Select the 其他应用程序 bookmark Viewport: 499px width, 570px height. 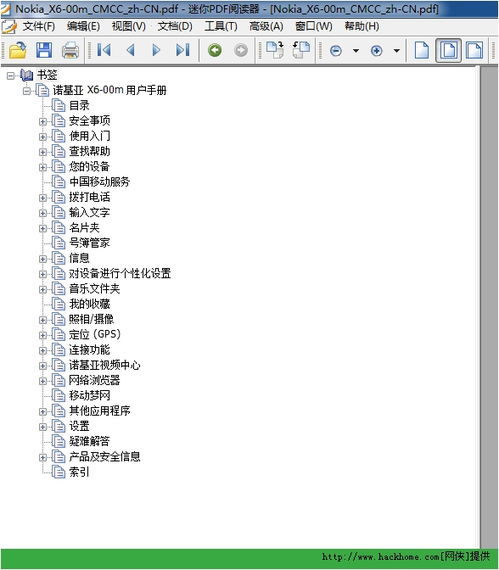(x=100, y=411)
